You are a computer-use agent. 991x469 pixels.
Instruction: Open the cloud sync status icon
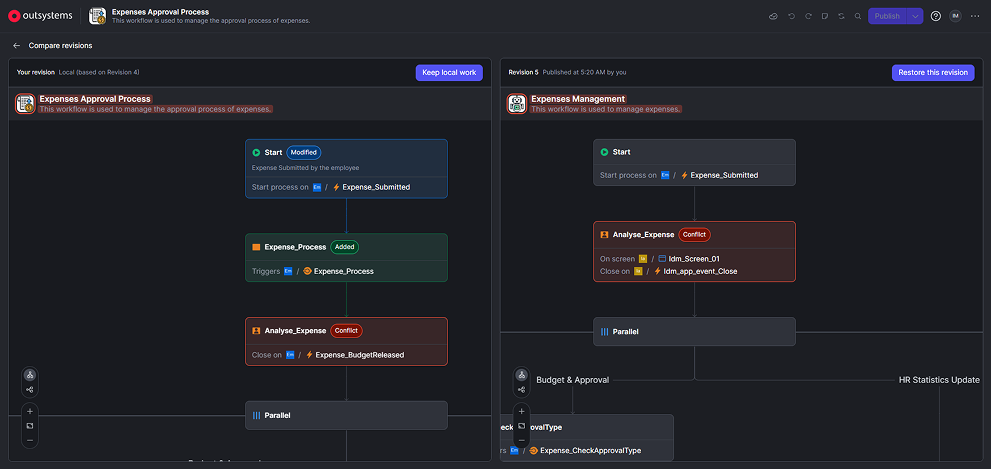(x=773, y=16)
